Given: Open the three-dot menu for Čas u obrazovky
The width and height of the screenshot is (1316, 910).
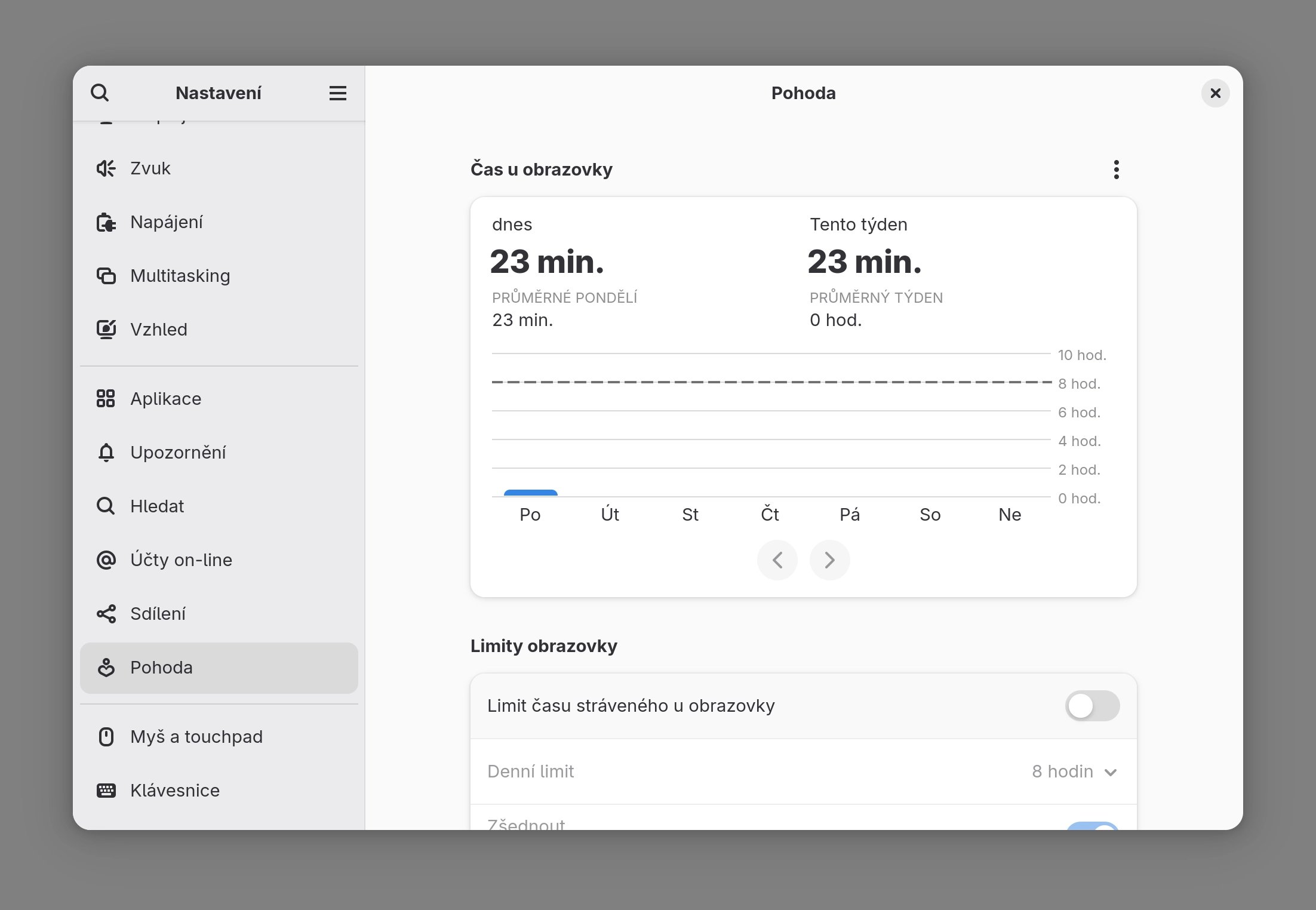Looking at the screenshot, I should coord(1116,170).
